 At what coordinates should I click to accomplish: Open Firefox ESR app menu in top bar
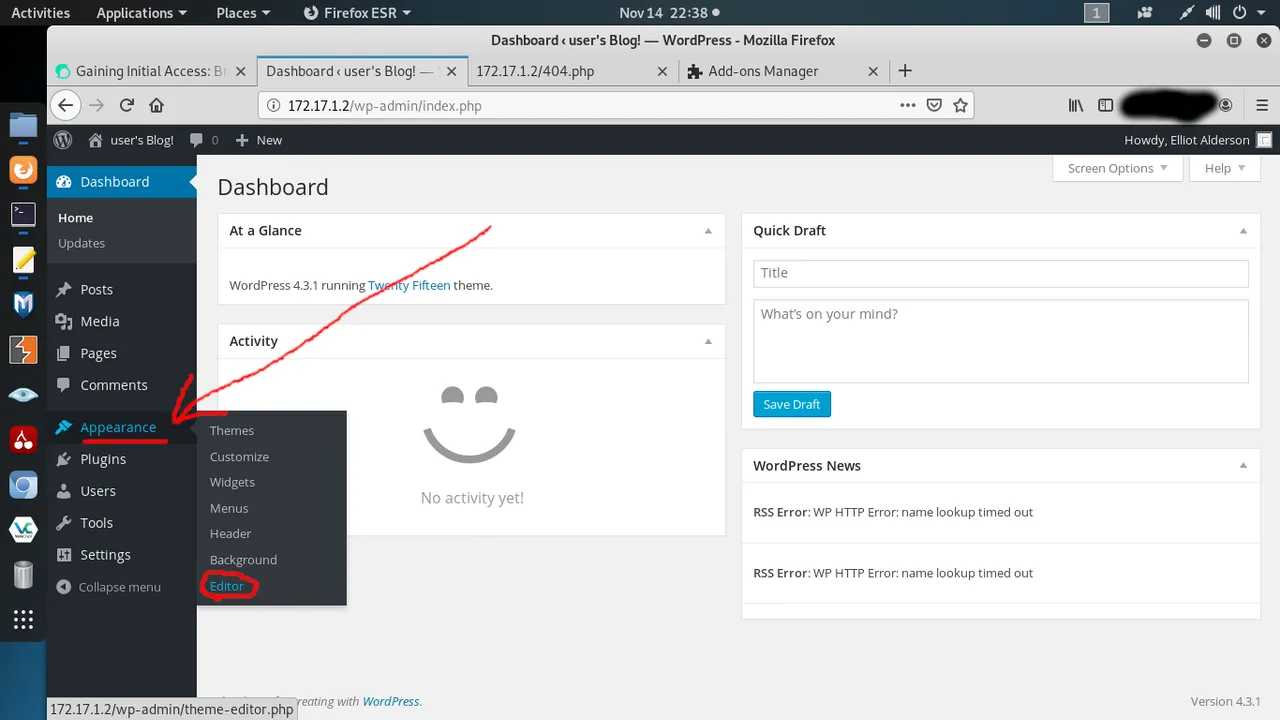coord(356,13)
